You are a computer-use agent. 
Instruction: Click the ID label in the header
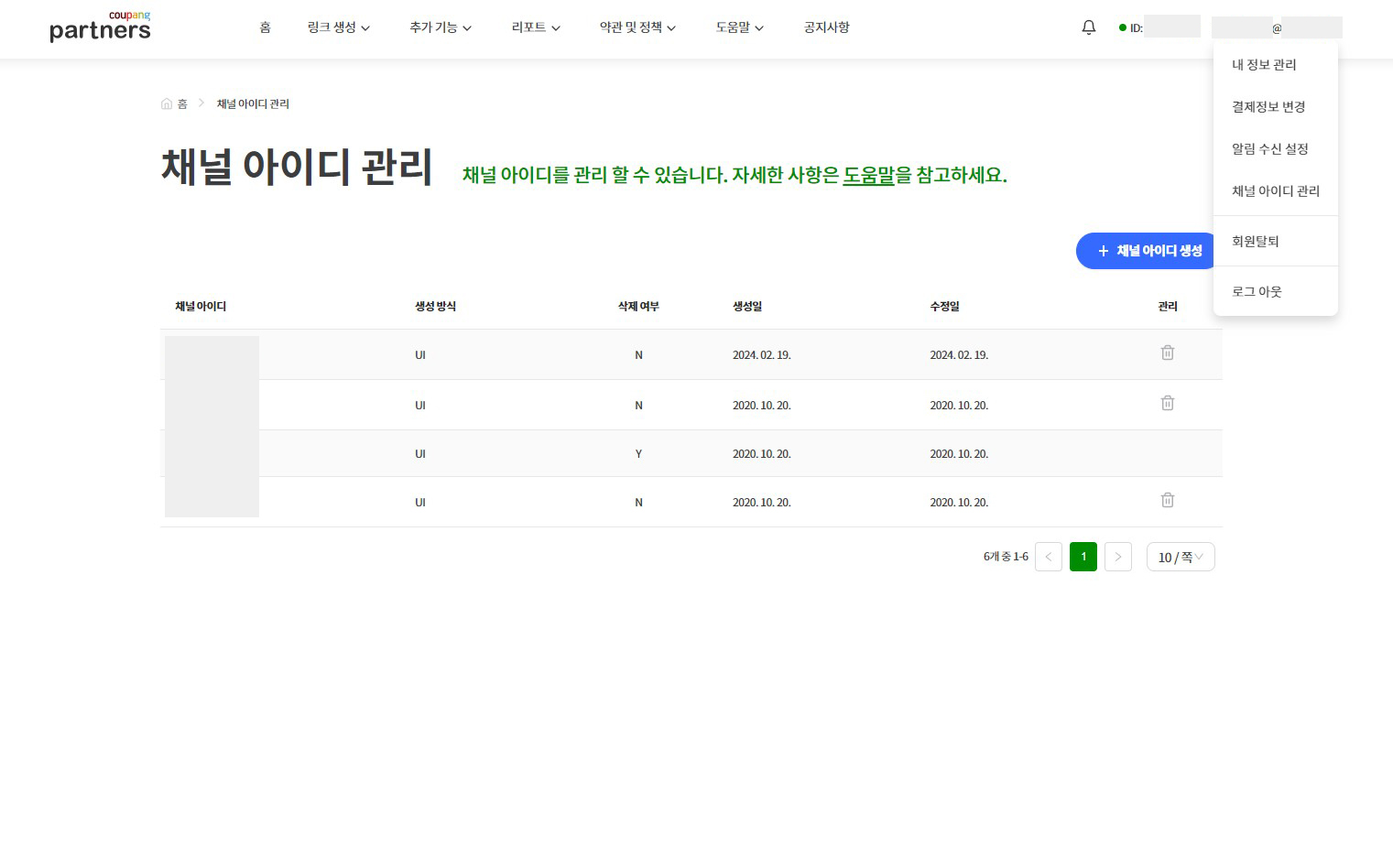tap(1136, 28)
